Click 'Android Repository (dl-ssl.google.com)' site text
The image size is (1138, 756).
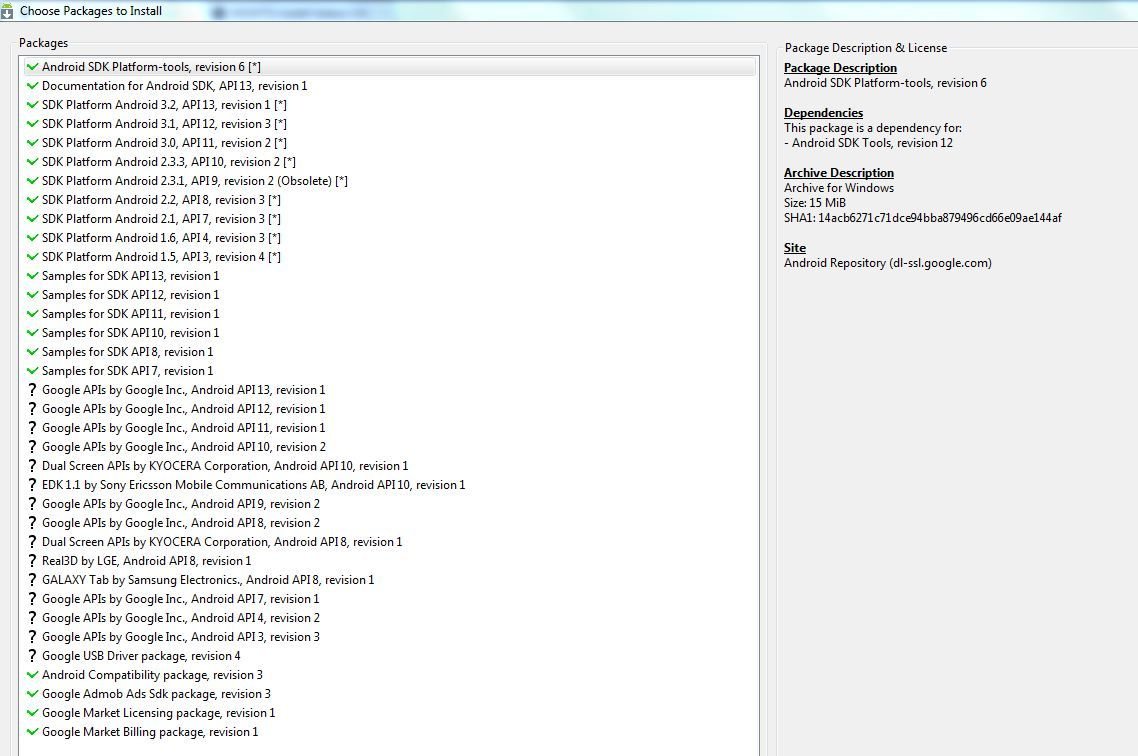coord(888,263)
